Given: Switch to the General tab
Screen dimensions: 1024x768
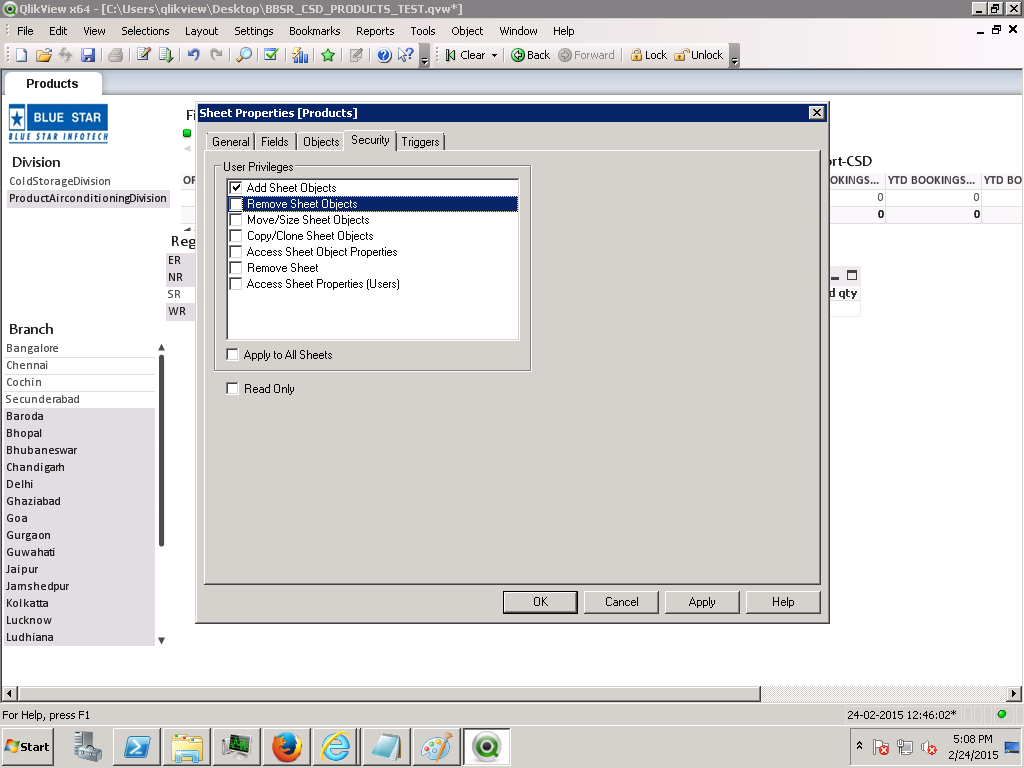Looking at the screenshot, I should coord(231,142).
